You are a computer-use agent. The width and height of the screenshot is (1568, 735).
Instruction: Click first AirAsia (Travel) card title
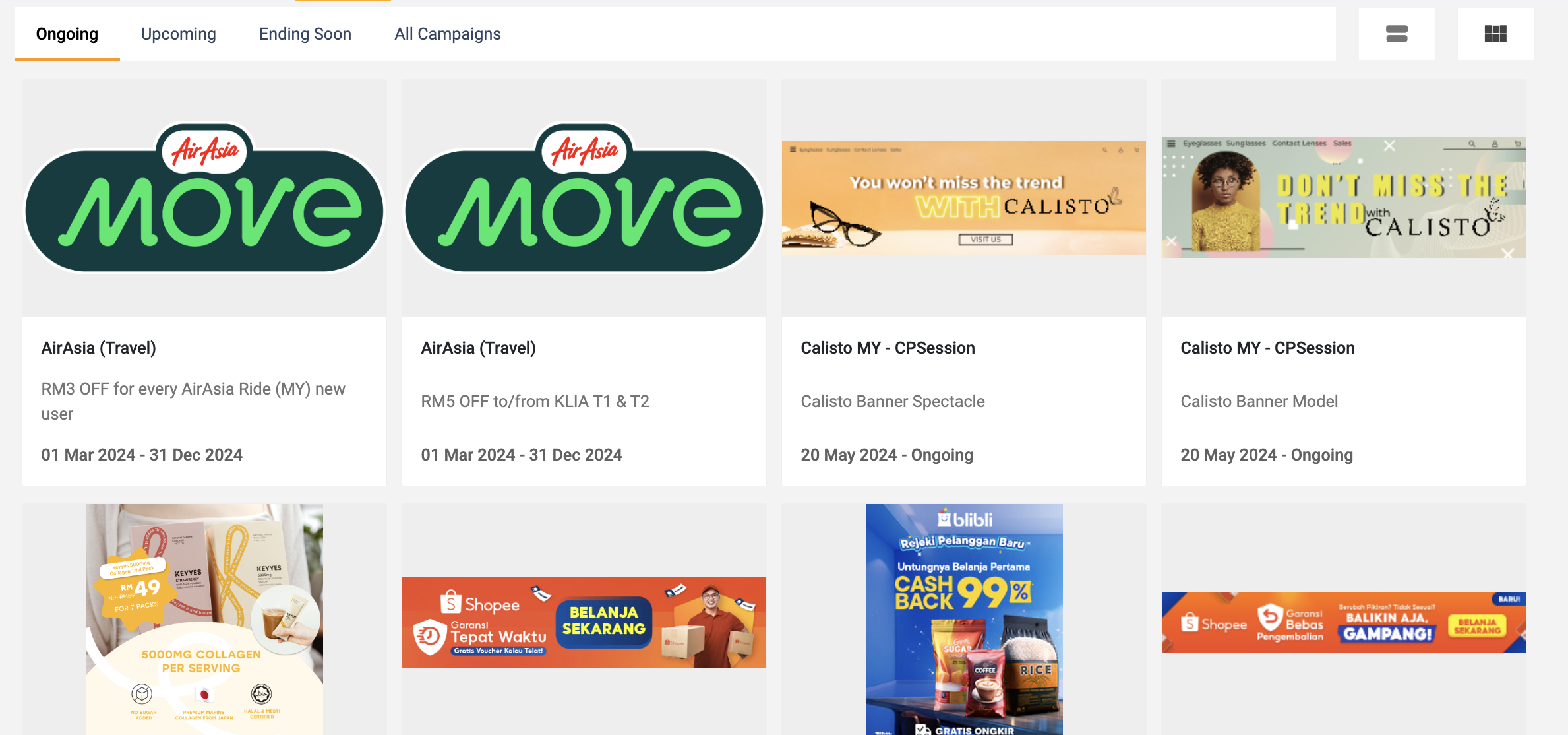(99, 348)
